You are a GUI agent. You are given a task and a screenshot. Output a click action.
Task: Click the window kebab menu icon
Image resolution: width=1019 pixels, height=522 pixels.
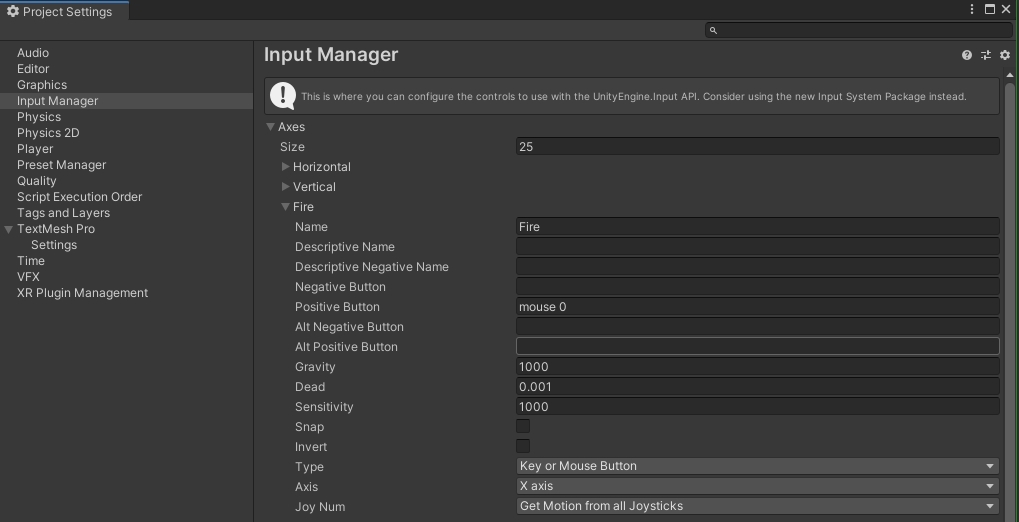point(972,9)
